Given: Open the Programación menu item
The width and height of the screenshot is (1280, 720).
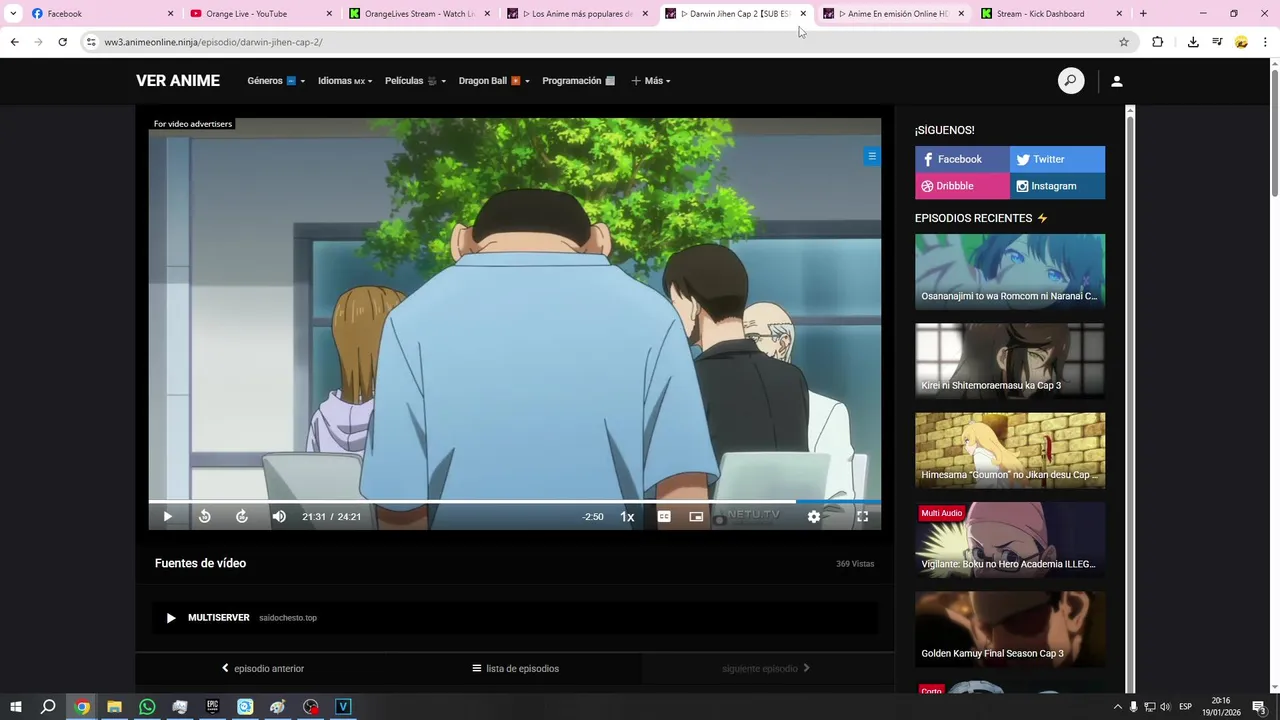Looking at the screenshot, I should pos(578,81).
